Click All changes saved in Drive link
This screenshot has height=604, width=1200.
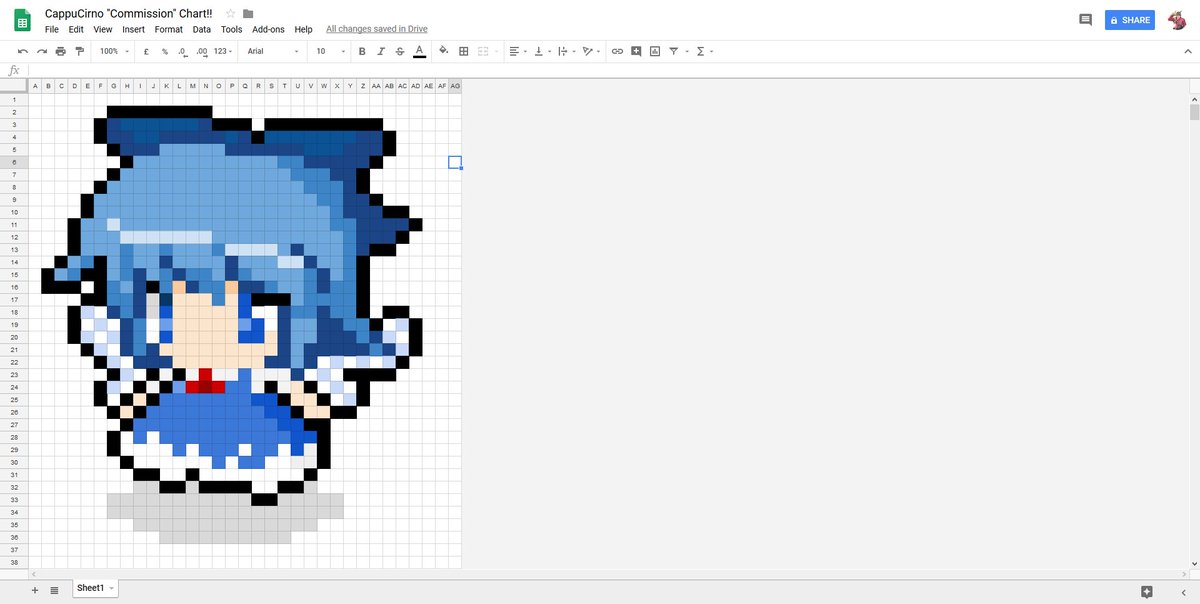[x=377, y=30]
